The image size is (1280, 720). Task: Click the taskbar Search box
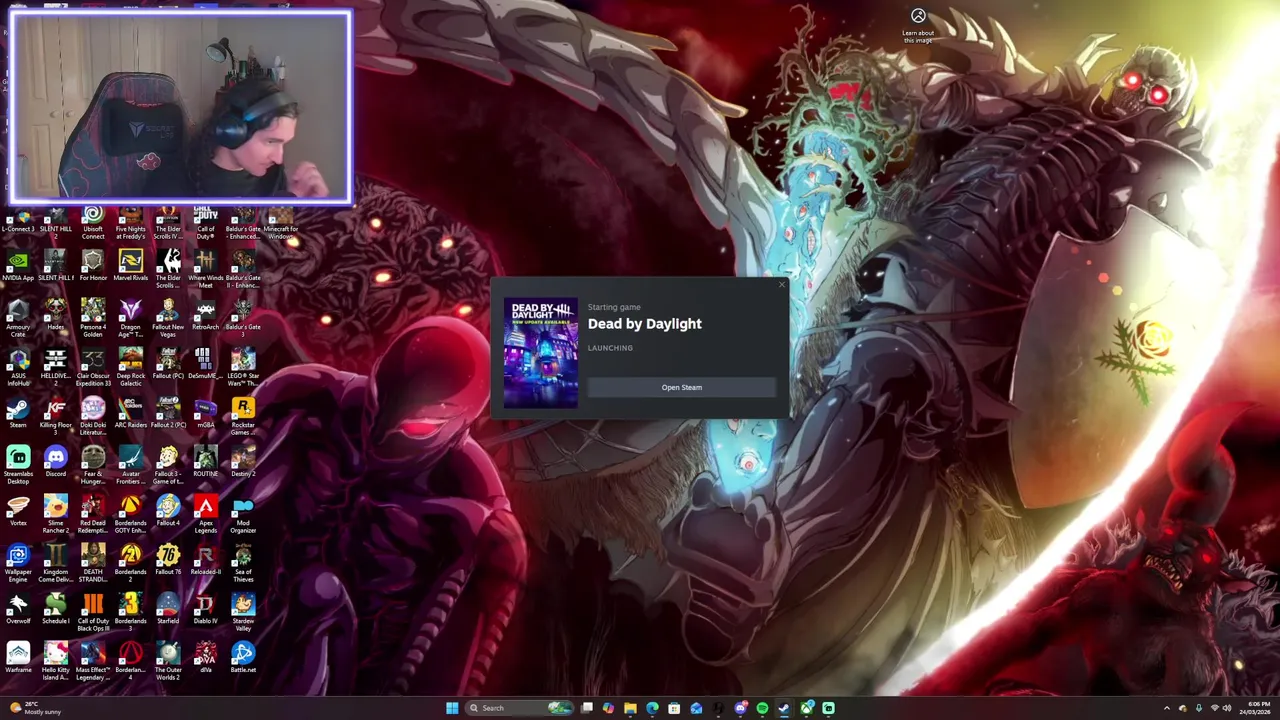[x=521, y=708]
